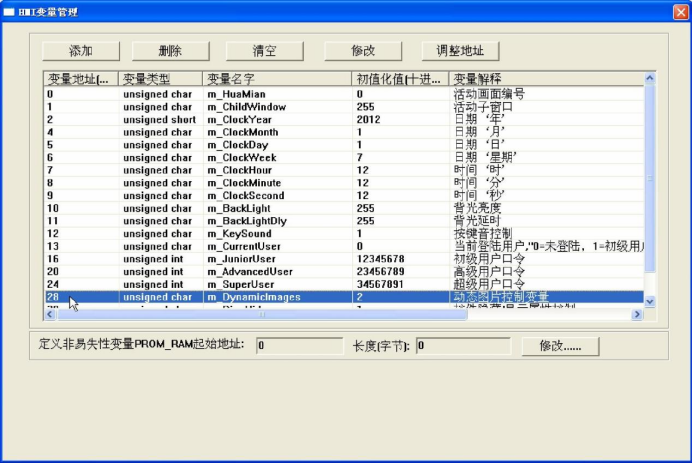Select the m_DynamicImages row
The height and width of the screenshot is (464, 692).
(344, 297)
